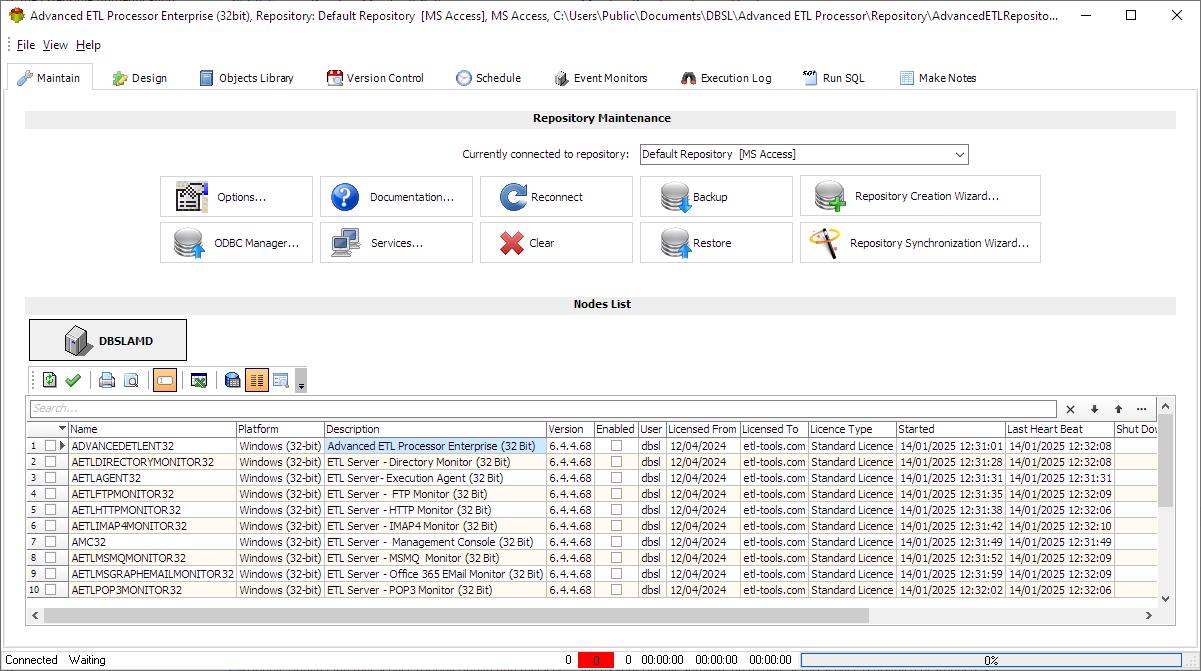This screenshot has width=1201, height=671.
Task: Switch to the Make Notes tab
Action: [937, 78]
